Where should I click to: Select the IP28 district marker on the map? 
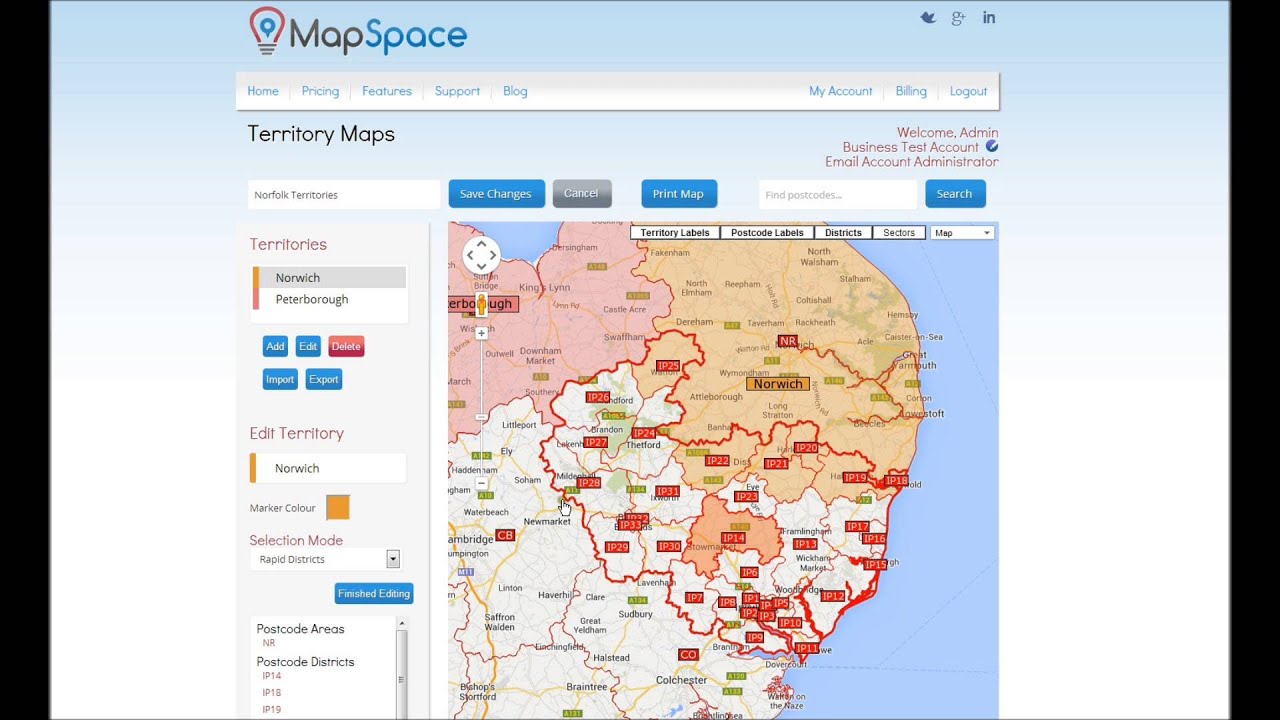[589, 483]
